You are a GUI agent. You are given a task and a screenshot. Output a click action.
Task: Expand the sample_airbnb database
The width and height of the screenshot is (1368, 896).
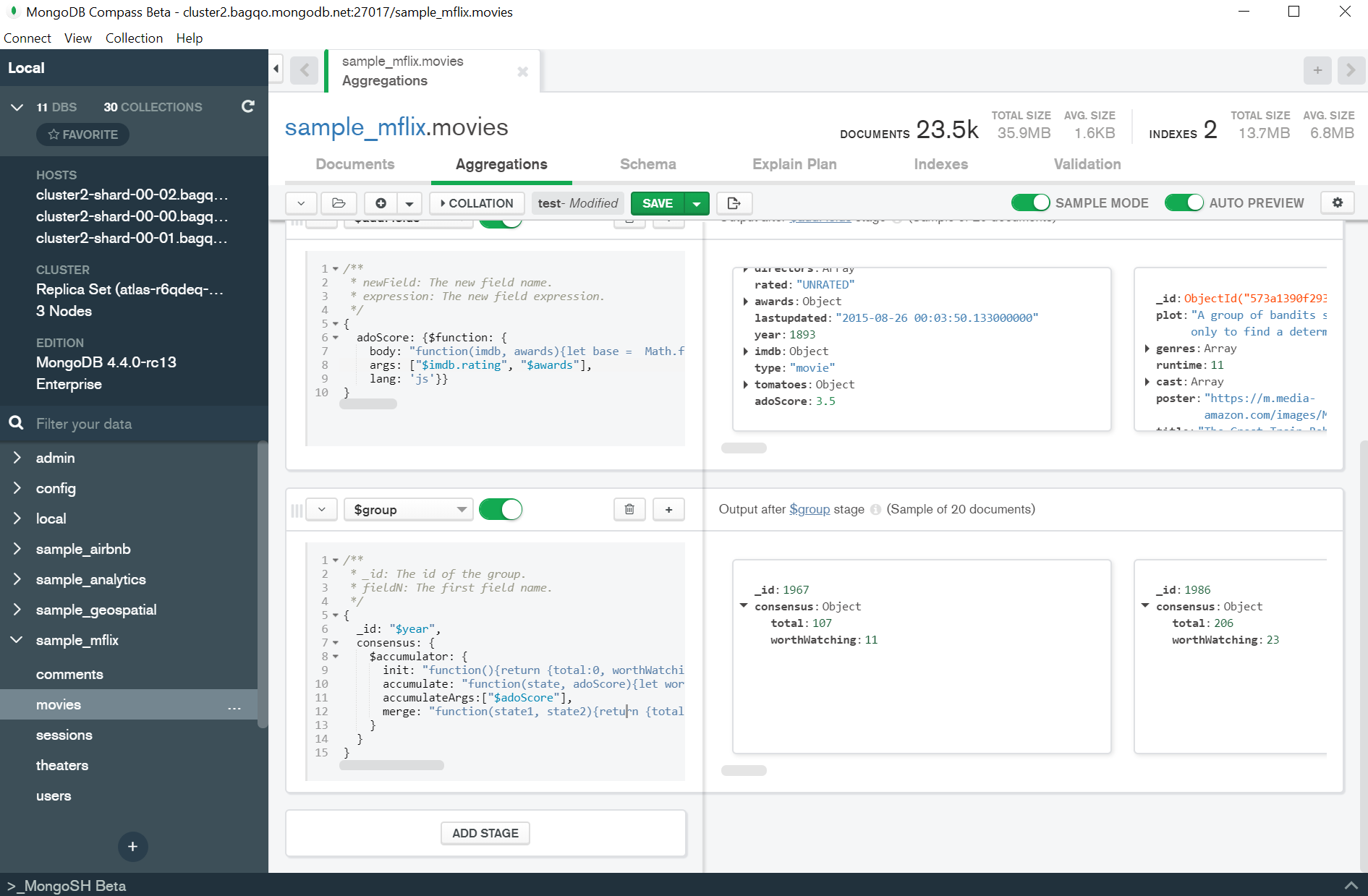pos(17,549)
